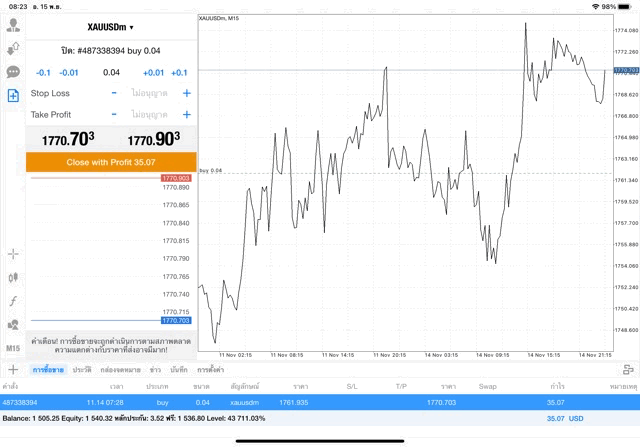Screen dimensions: 640x447
Task: Decrease volume by -0.1
Action: (x=43, y=73)
